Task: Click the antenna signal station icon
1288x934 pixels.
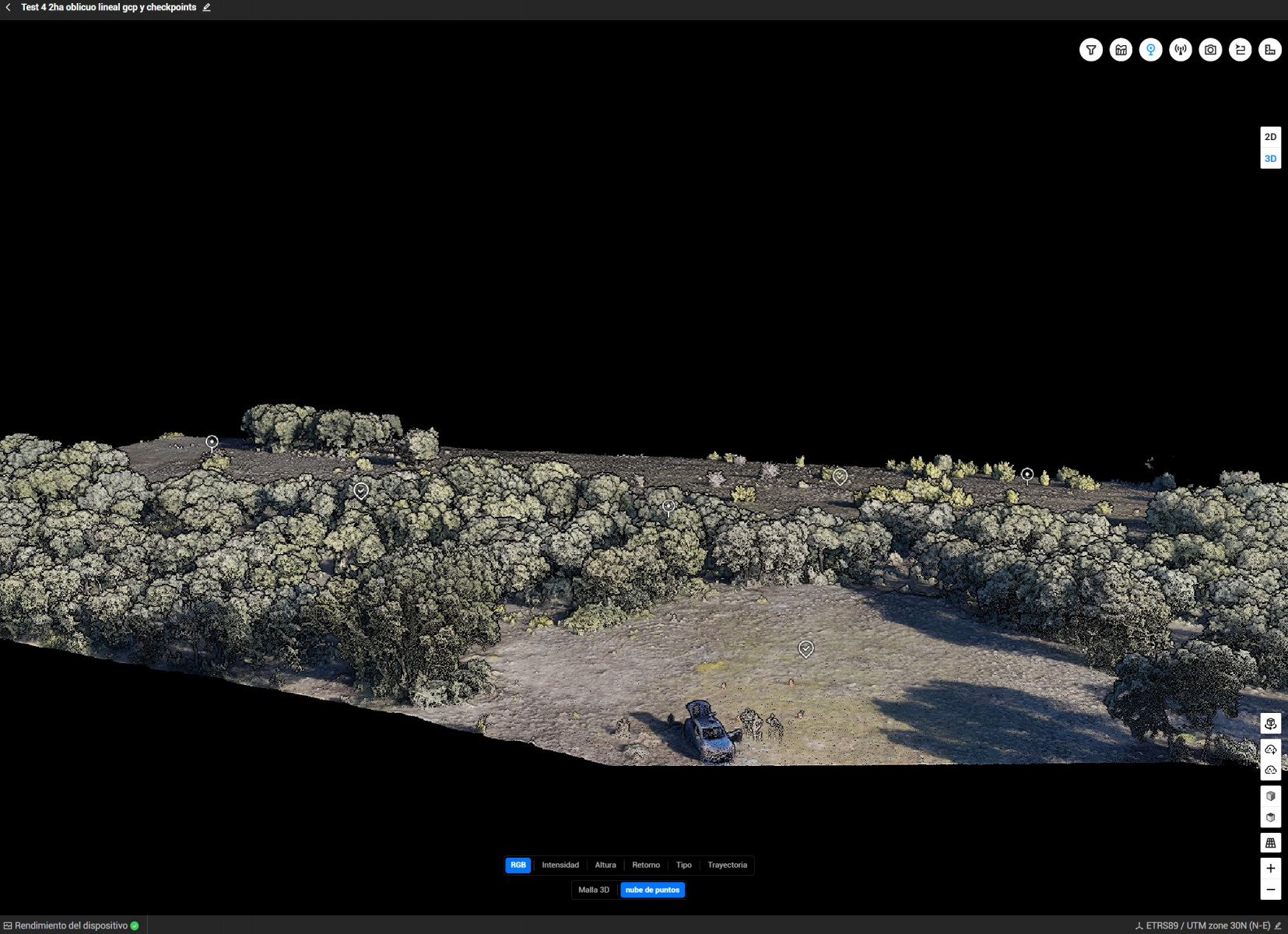Action: pos(1181,50)
